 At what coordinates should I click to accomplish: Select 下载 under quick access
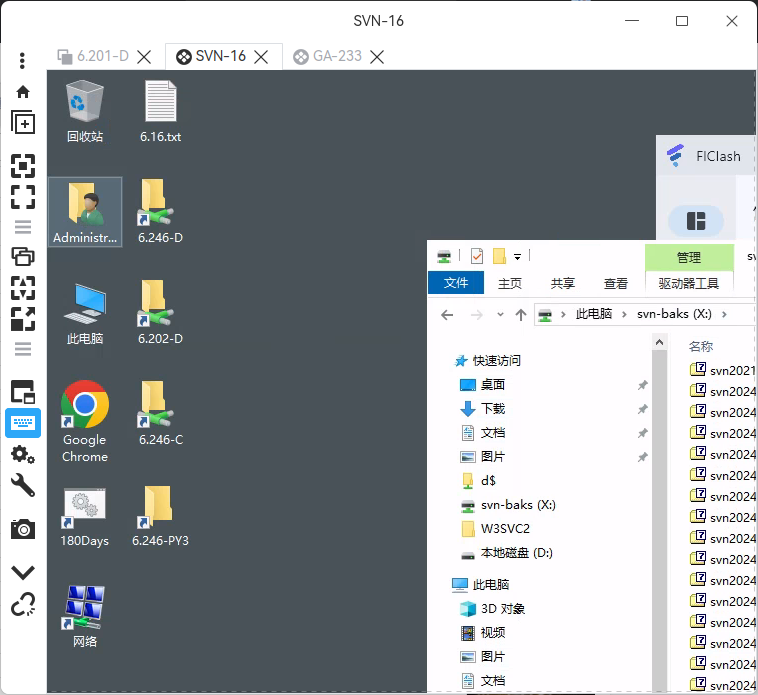[481, 409]
